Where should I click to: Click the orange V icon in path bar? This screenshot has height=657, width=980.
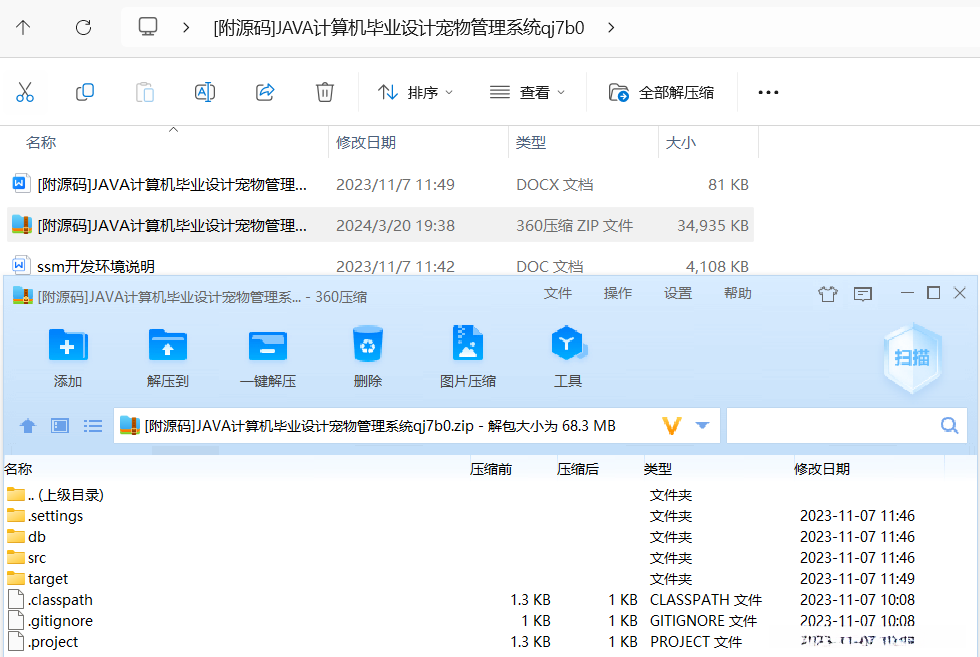672,426
